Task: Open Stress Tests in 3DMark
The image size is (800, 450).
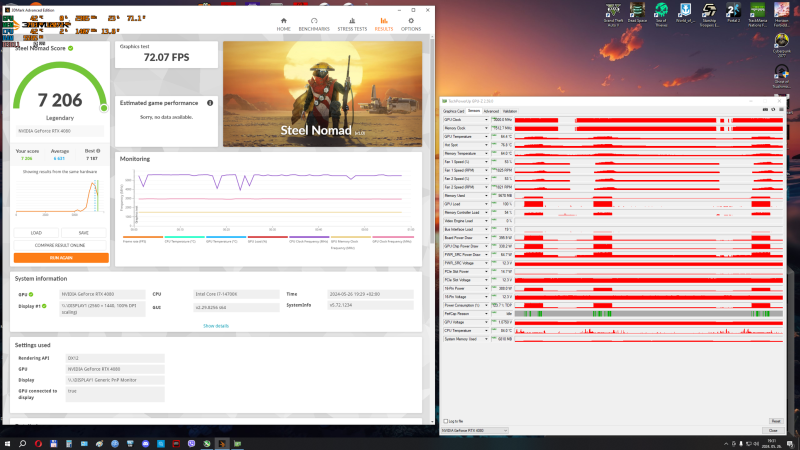Action: coord(352,24)
